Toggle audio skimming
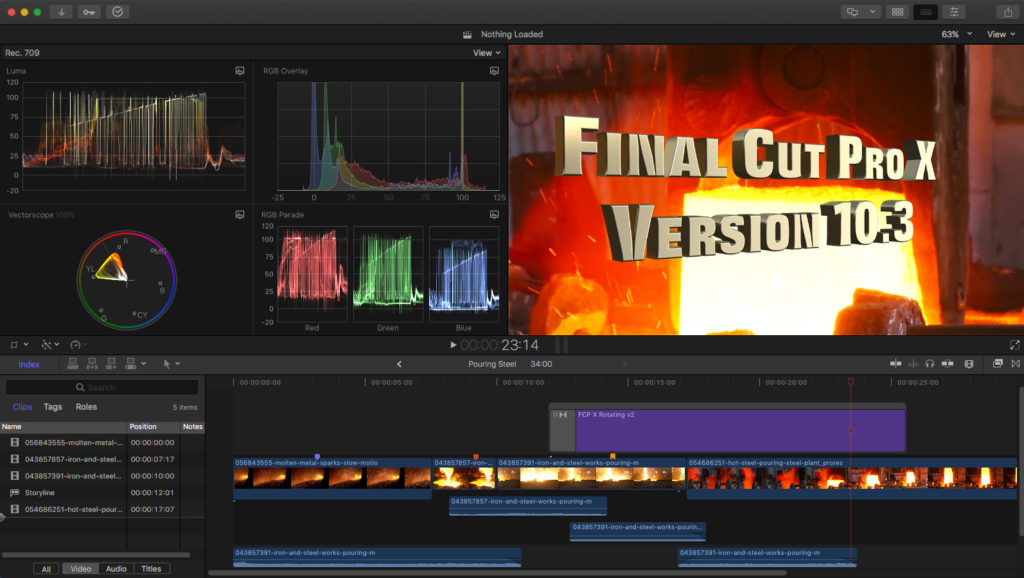Screen dimensions: 1024x578 (913, 364)
